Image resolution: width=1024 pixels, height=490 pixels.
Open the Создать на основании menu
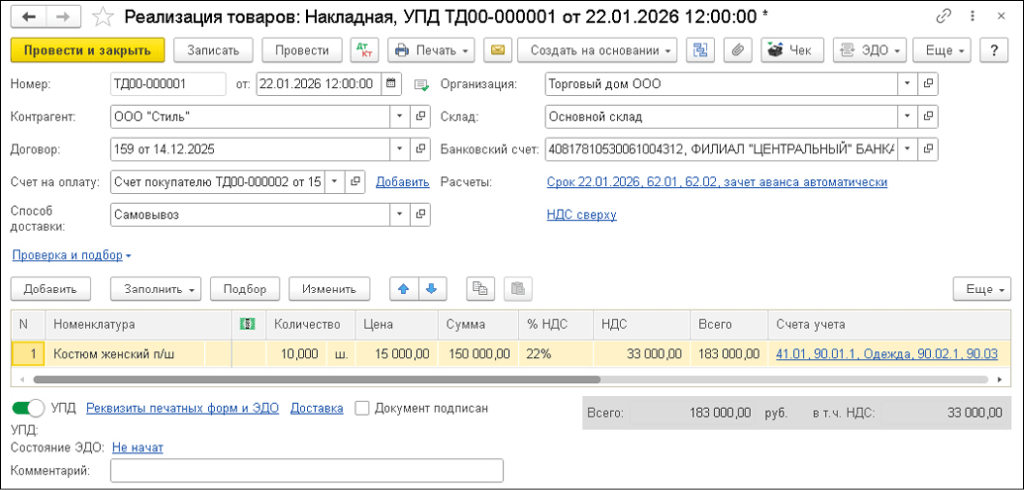[x=597, y=50]
